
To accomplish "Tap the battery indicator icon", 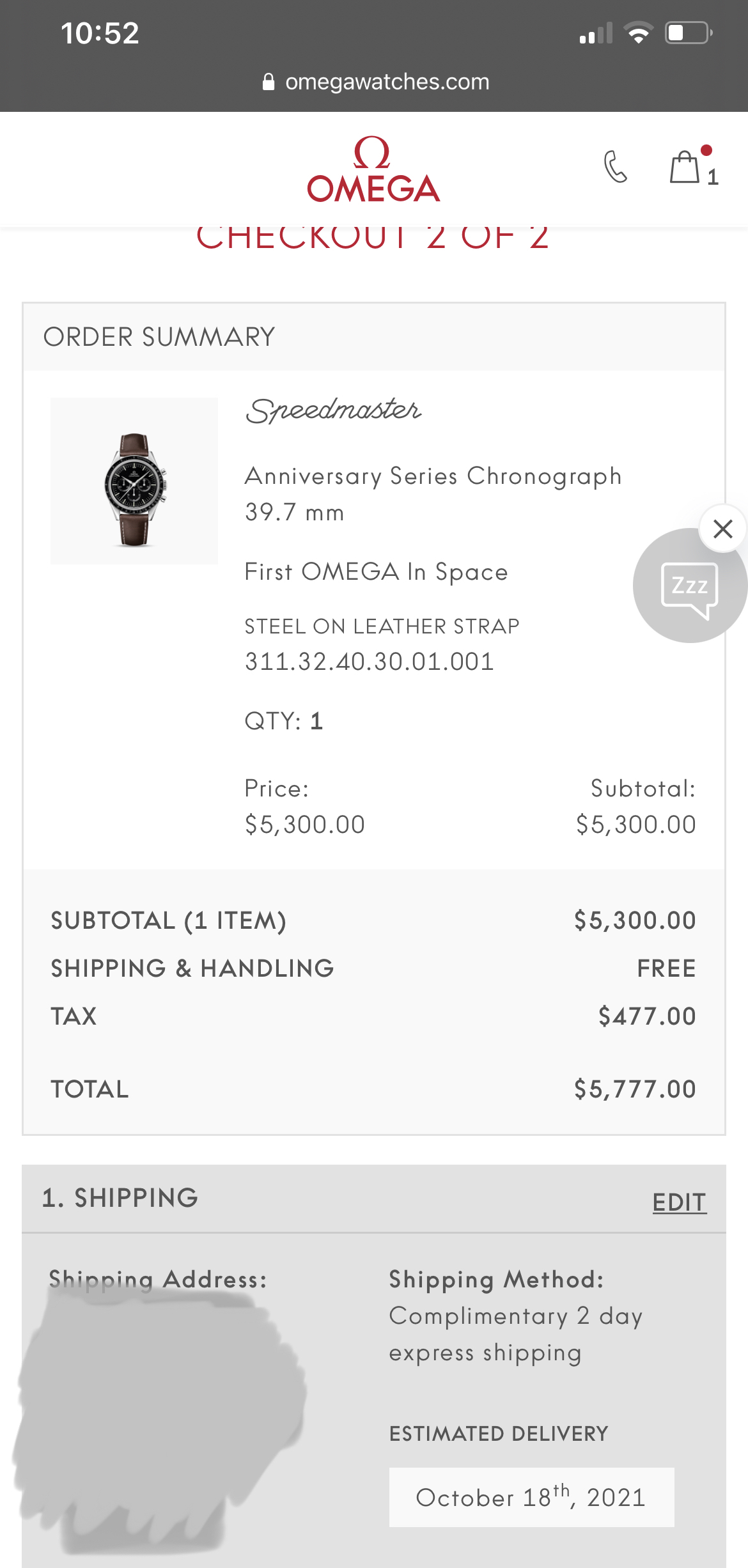I will click(689, 33).
